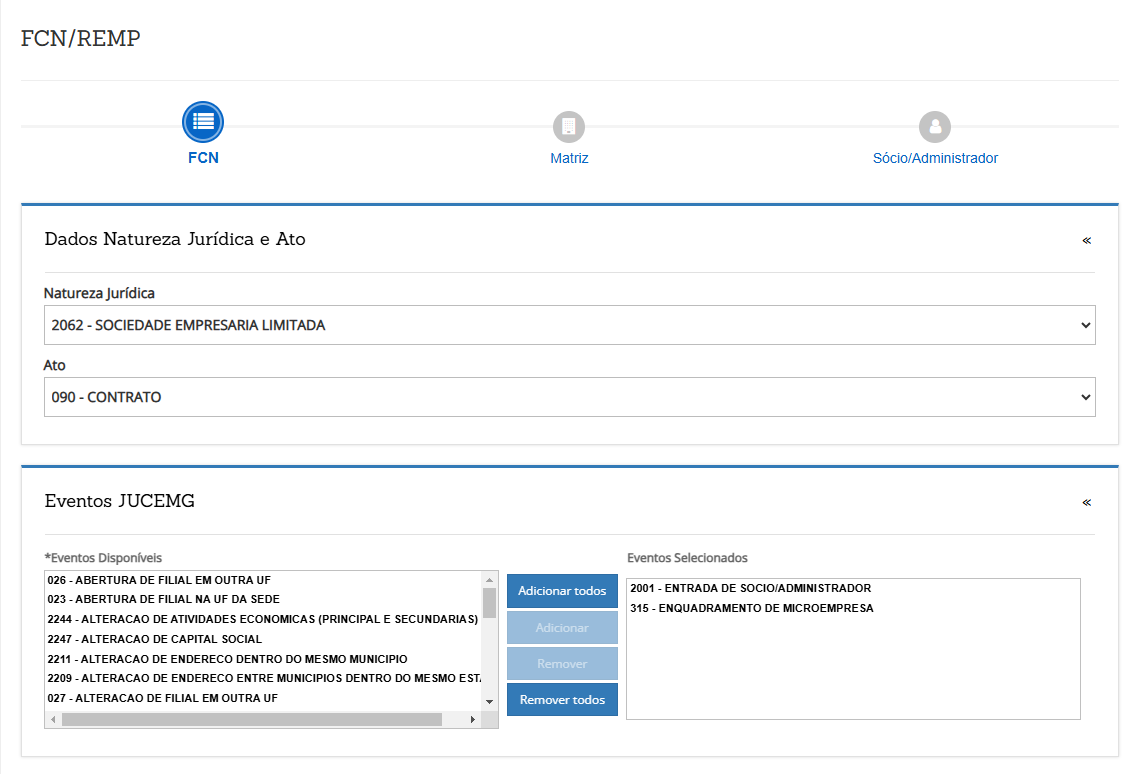The image size is (1137, 774).
Task: Click the Matriz step document icon
Action: point(568,127)
